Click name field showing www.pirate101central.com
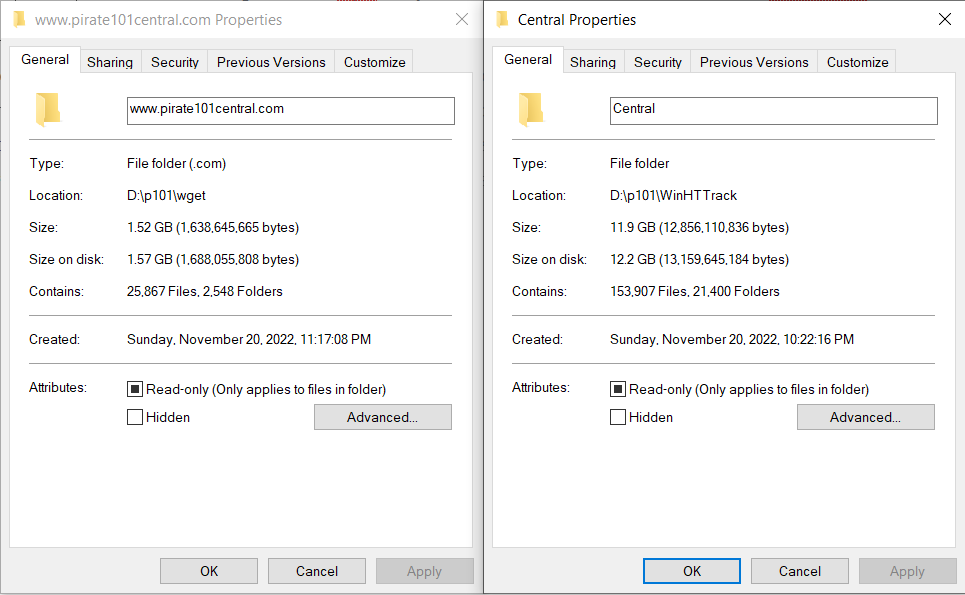Screen dimensions: 965x595 point(290,111)
